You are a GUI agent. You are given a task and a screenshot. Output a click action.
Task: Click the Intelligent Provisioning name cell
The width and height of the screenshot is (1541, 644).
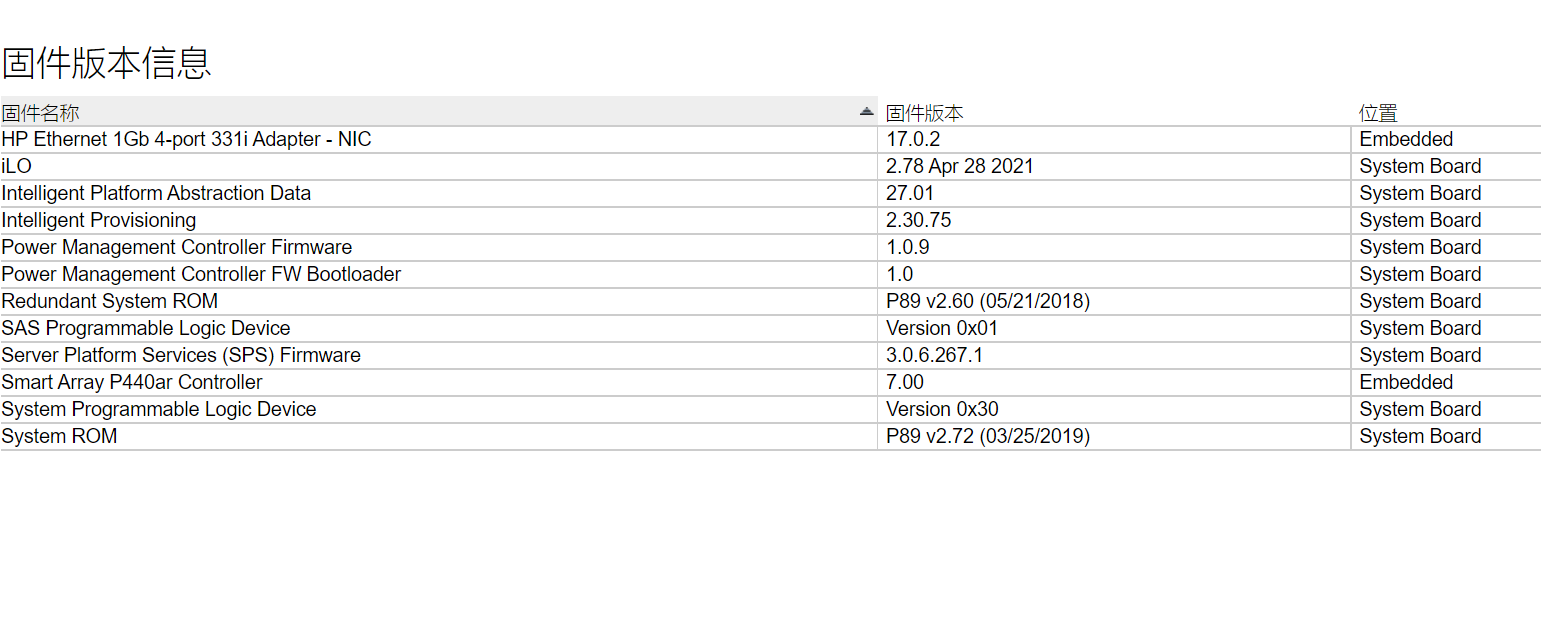coord(99,220)
